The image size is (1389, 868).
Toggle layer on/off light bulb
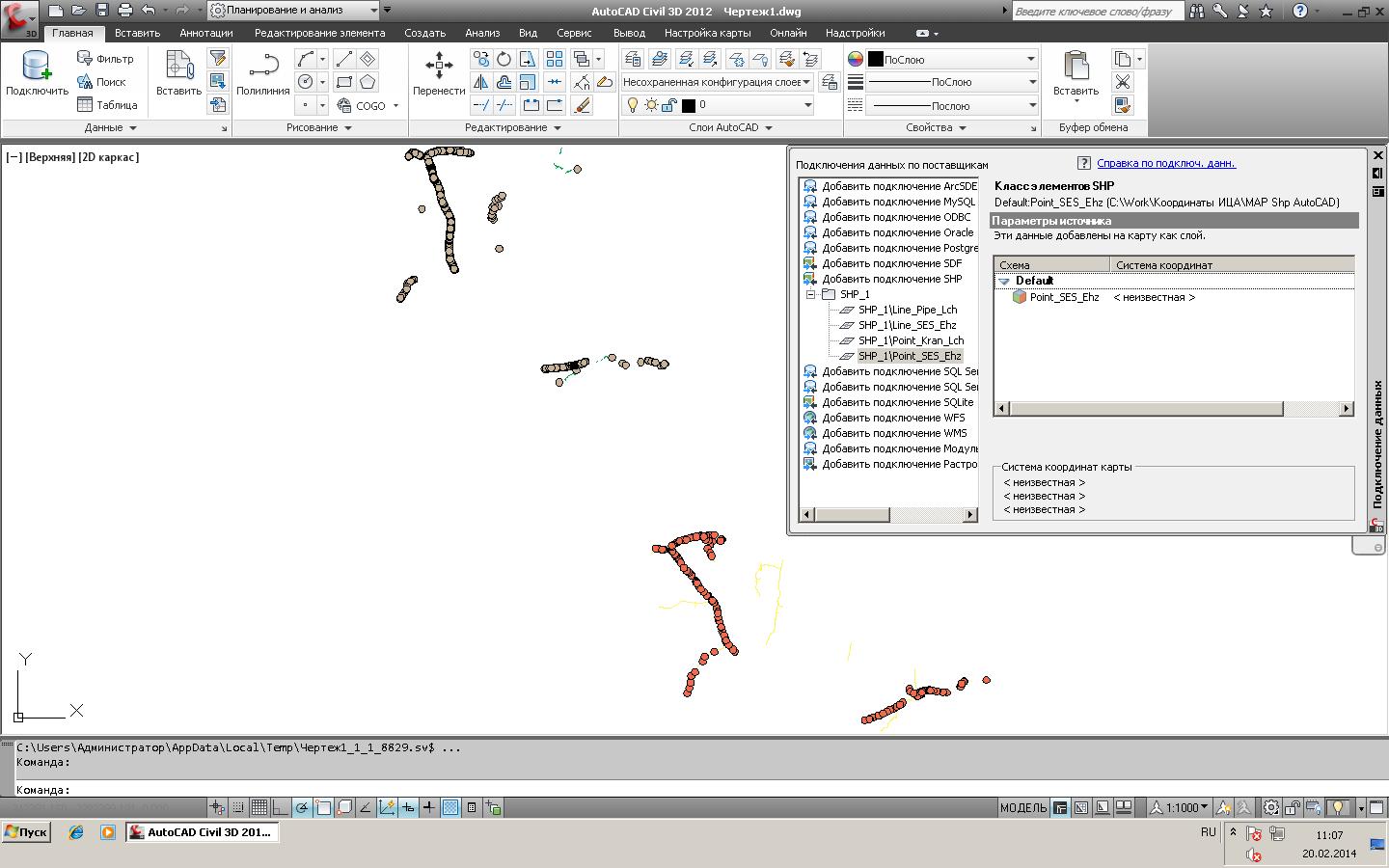click(633, 105)
